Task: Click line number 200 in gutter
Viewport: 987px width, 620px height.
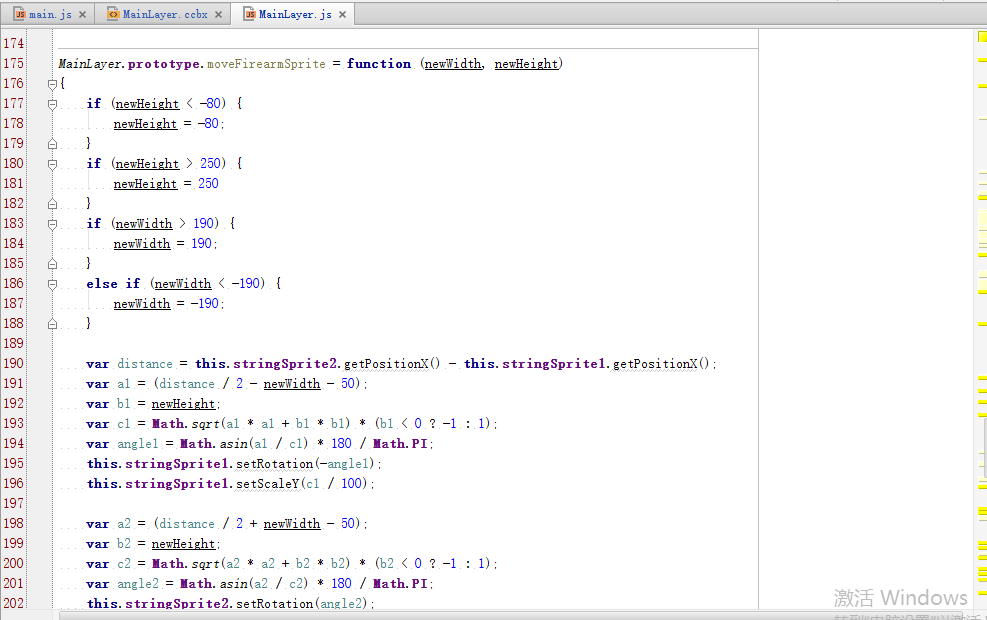Action: click(x=13, y=563)
